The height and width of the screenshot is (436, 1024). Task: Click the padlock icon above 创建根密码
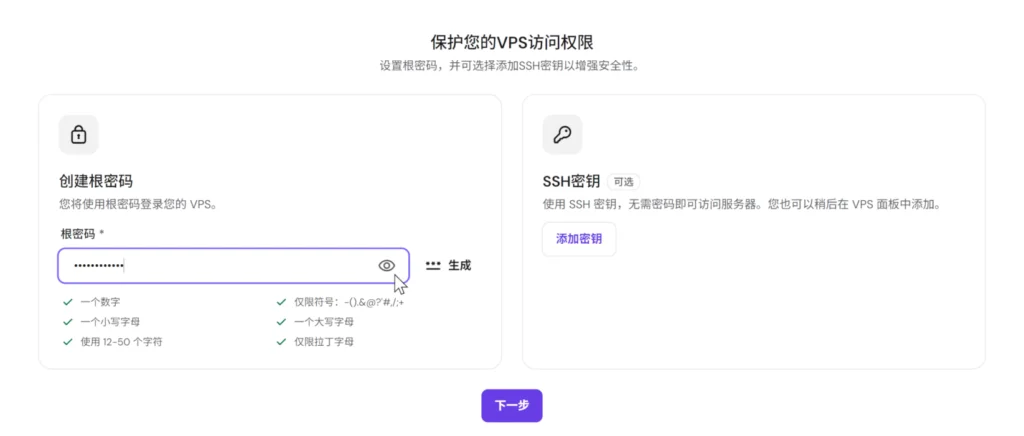(78, 135)
